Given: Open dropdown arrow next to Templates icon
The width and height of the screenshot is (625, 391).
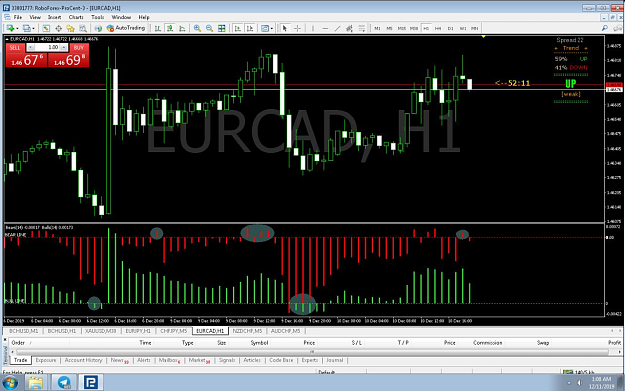Looking at the screenshot, I should [271, 29].
